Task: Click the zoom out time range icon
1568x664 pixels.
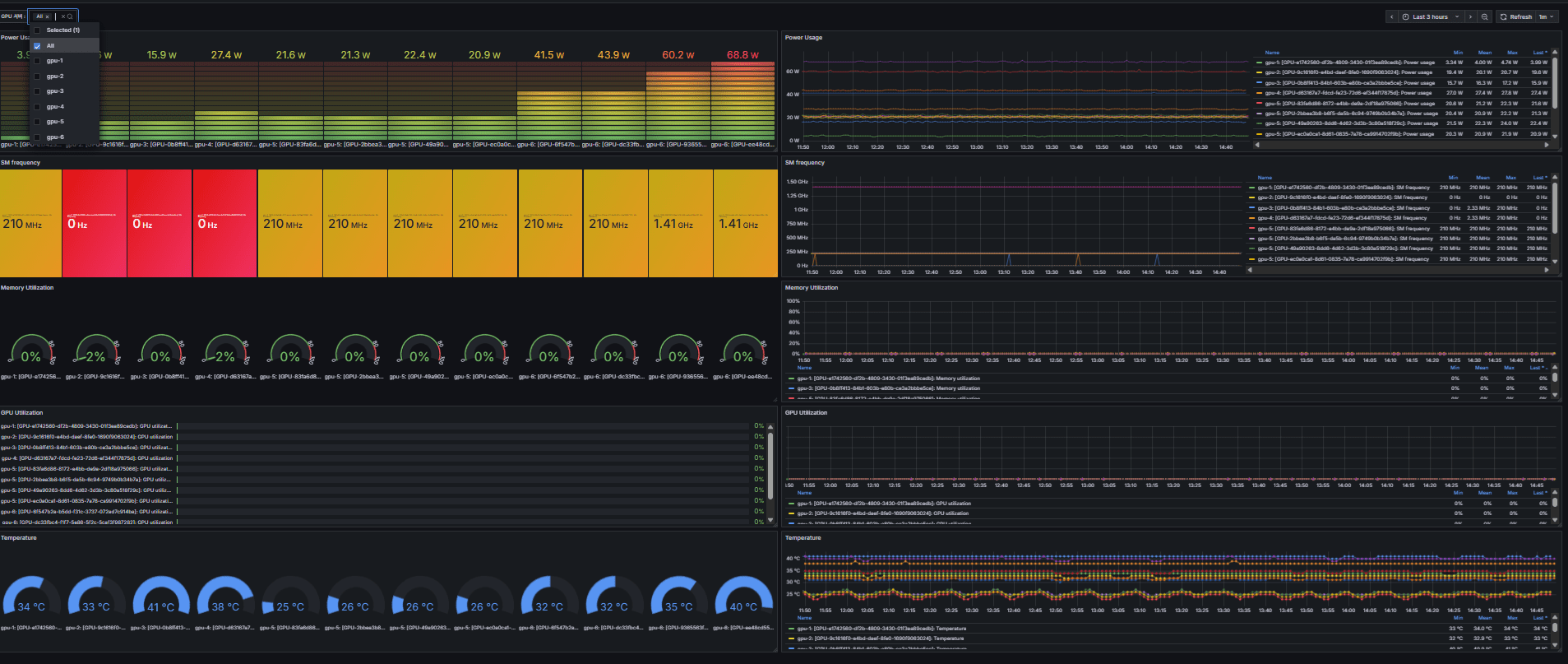Action: point(1484,16)
